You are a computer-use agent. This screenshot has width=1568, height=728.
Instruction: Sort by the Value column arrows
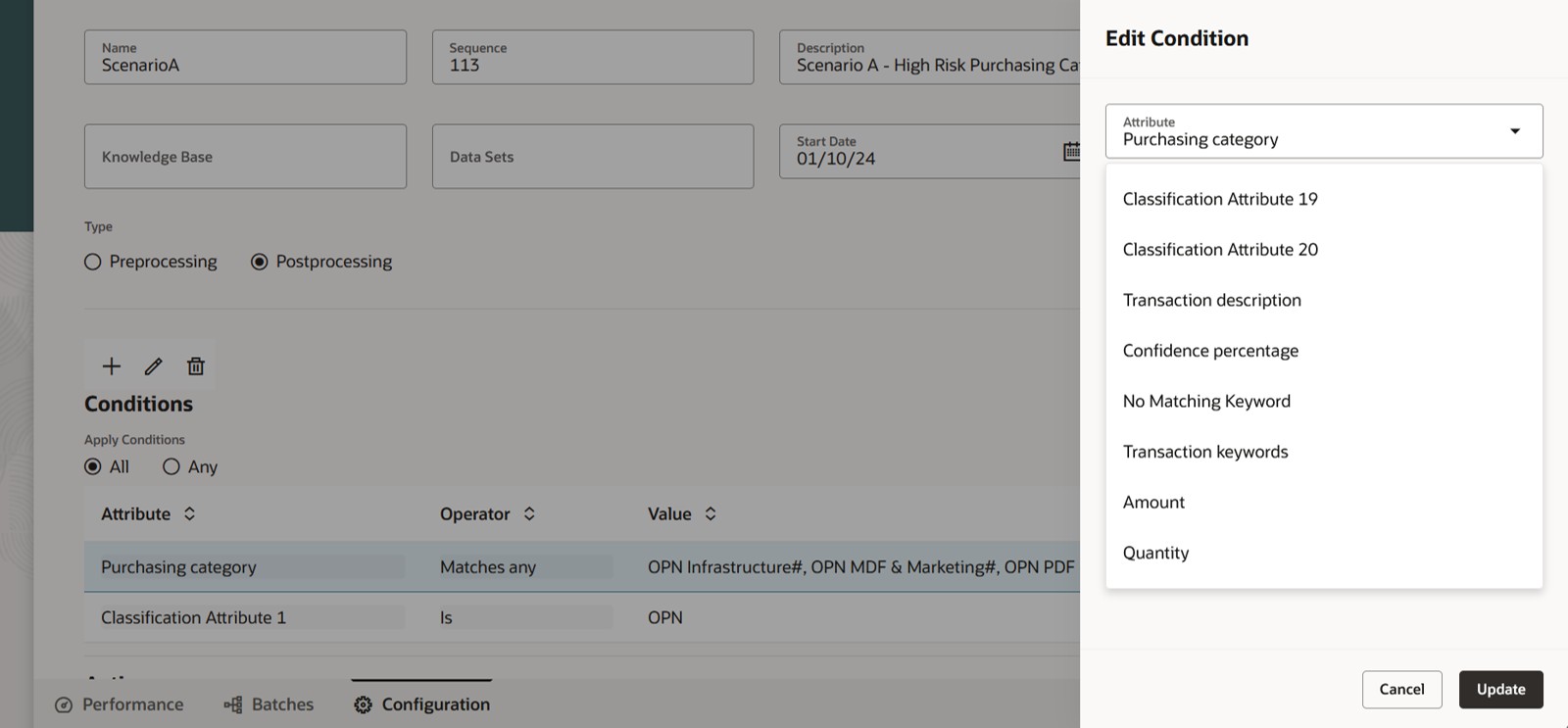click(x=710, y=513)
